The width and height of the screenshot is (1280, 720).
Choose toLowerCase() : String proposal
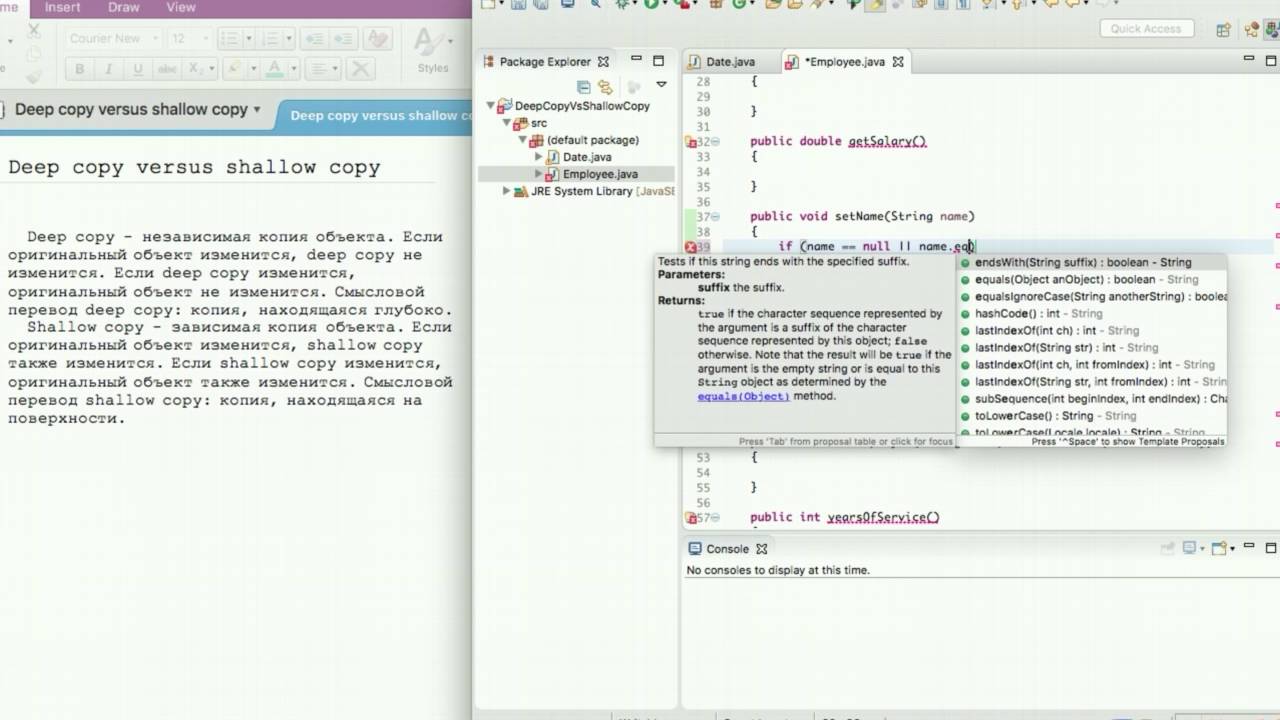(1091, 415)
